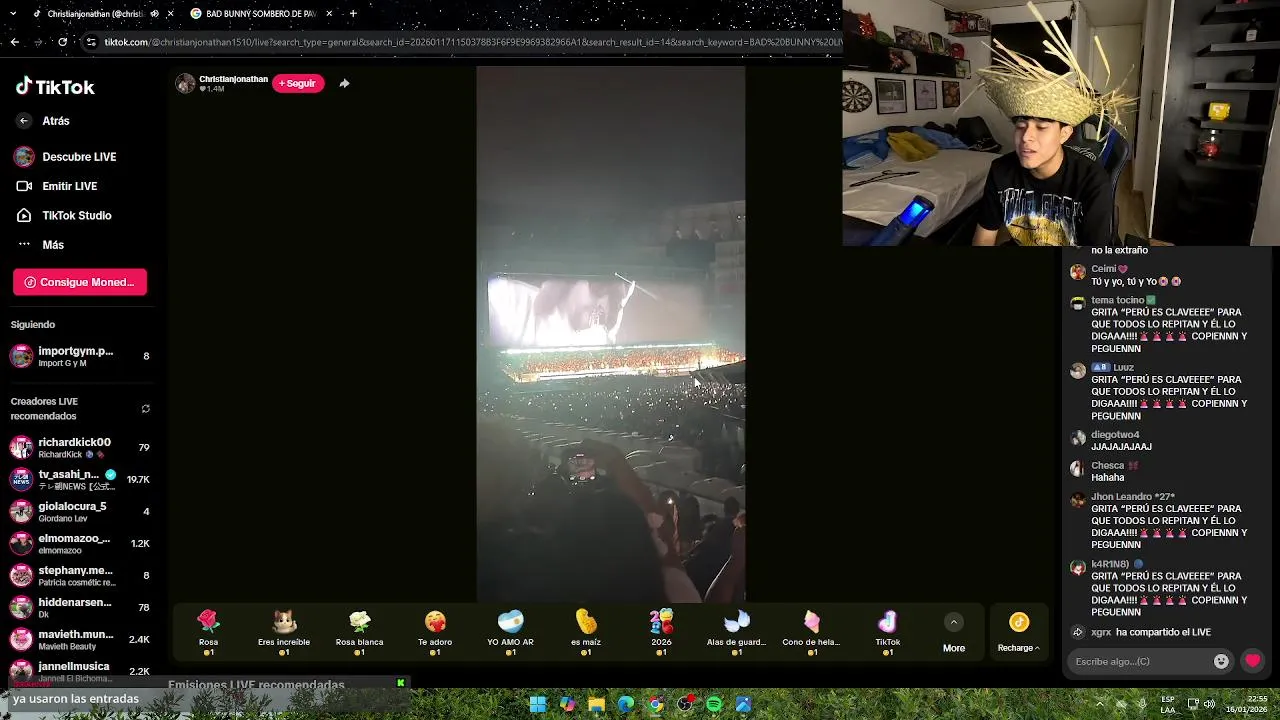Screen dimensions: 1280x720
Task: Open Ceimi commenter avatar
Action: [x=1077, y=273]
